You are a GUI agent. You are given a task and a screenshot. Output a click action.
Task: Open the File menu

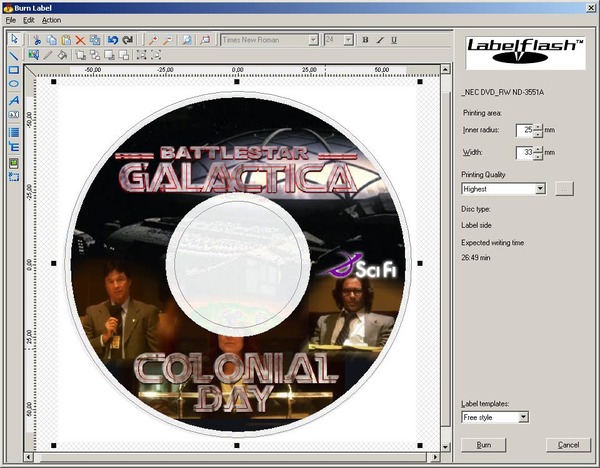[11, 20]
